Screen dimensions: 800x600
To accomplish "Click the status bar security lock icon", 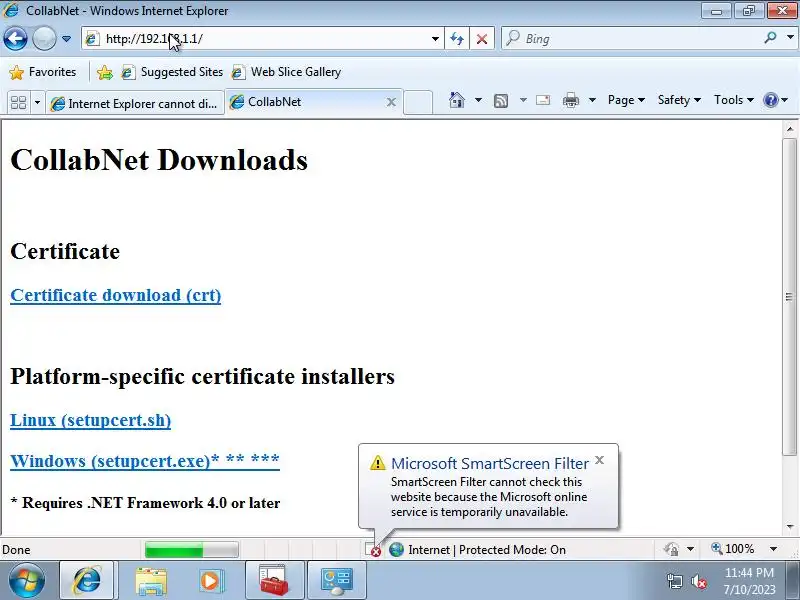I will pos(671,549).
